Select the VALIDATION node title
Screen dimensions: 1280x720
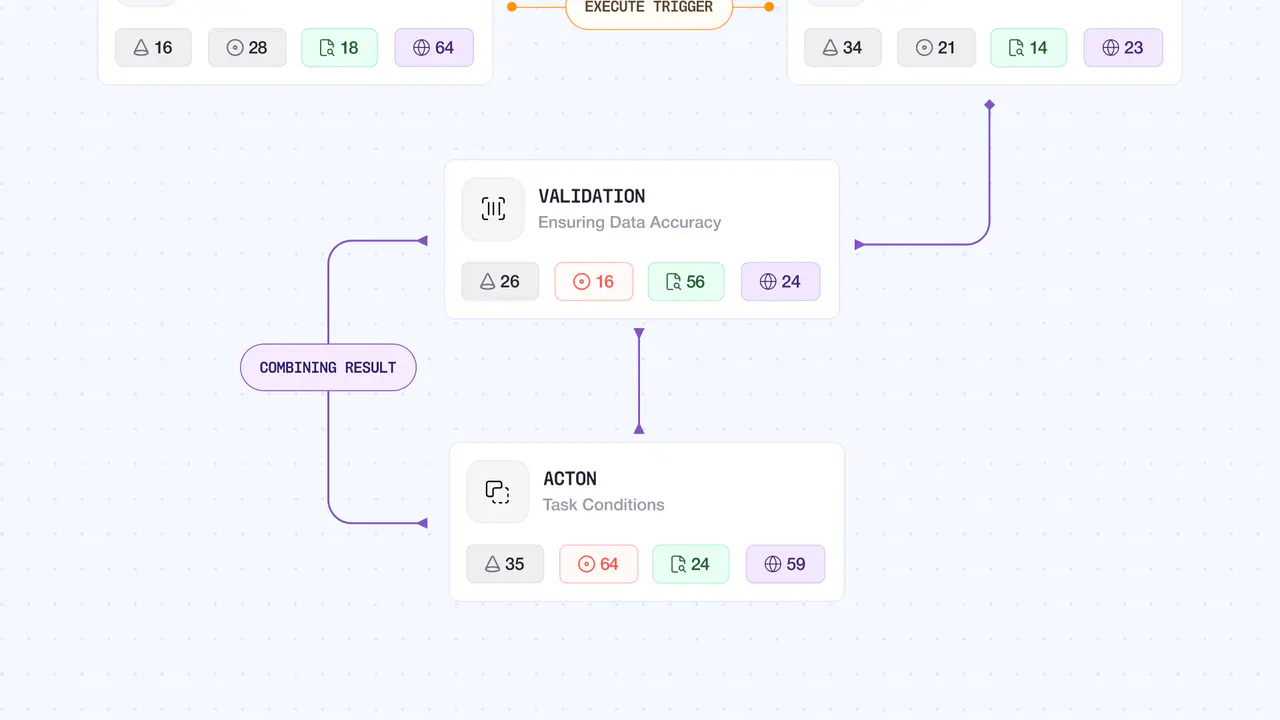[x=592, y=196]
